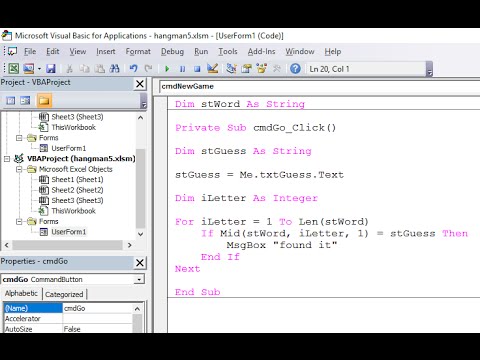The width and height of the screenshot is (480, 360).
Task: Select highlighted UserForm1 under hangman5 project
Action: coord(68,232)
